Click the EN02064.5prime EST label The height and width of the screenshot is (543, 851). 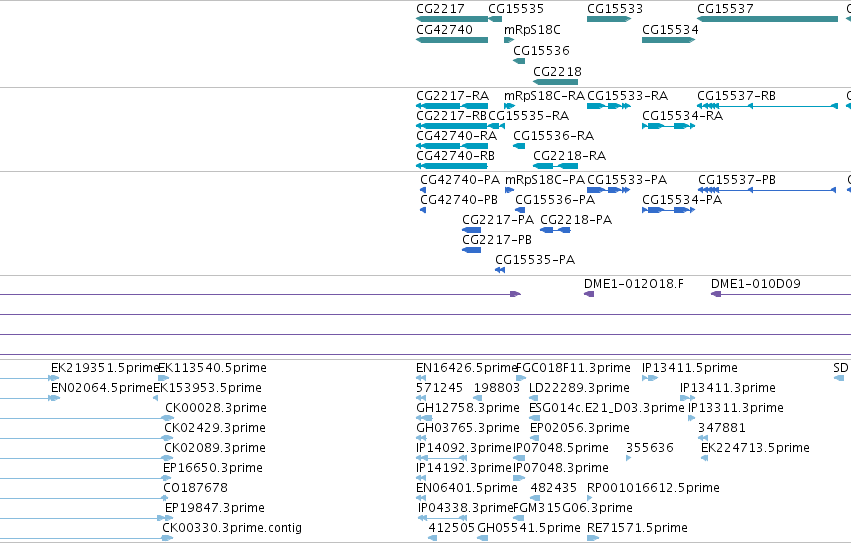click(x=101, y=388)
